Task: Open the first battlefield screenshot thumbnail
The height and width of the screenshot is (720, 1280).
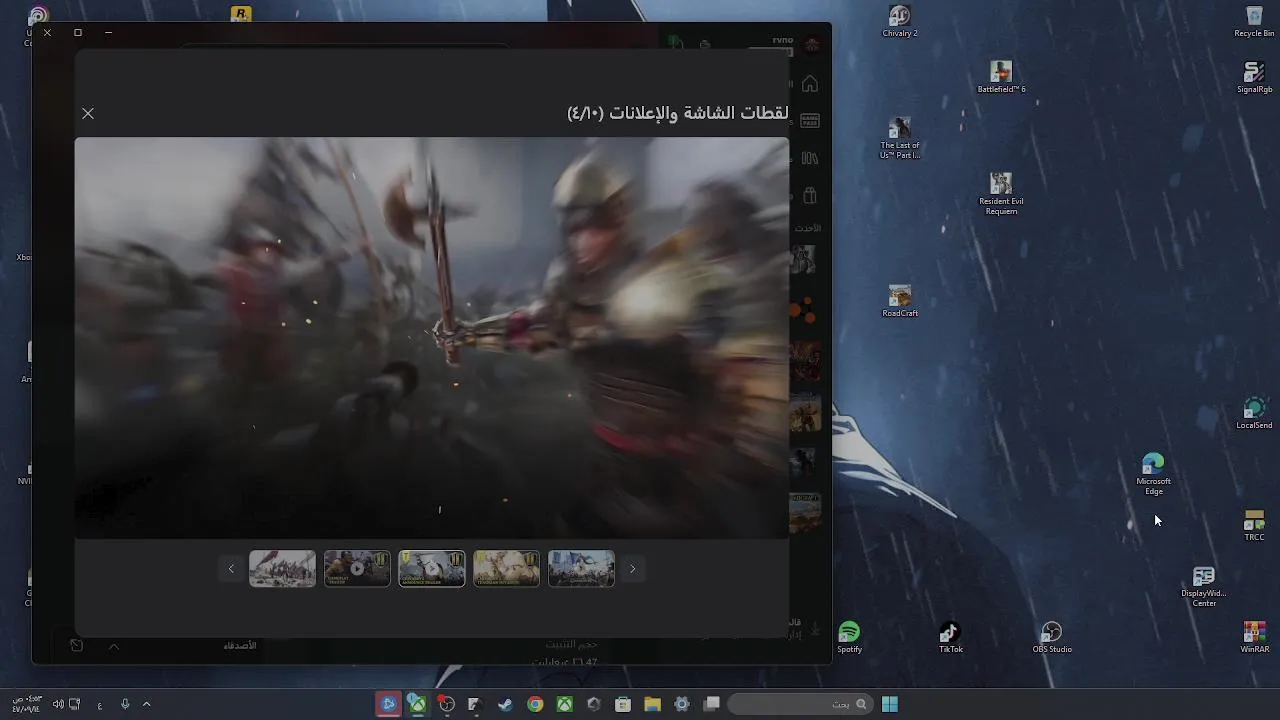Action: click(282, 569)
